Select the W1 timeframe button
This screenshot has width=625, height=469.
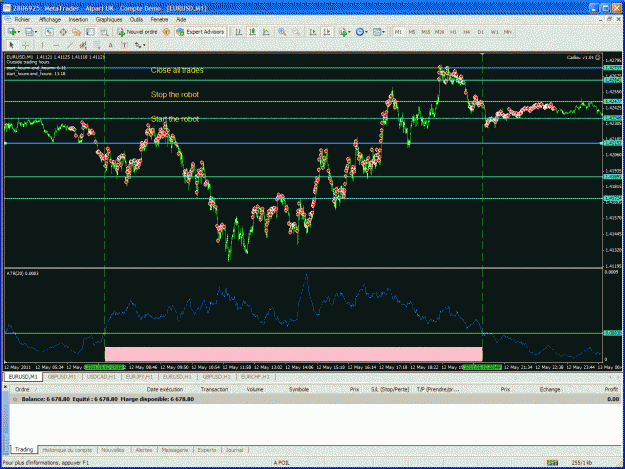coord(494,32)
